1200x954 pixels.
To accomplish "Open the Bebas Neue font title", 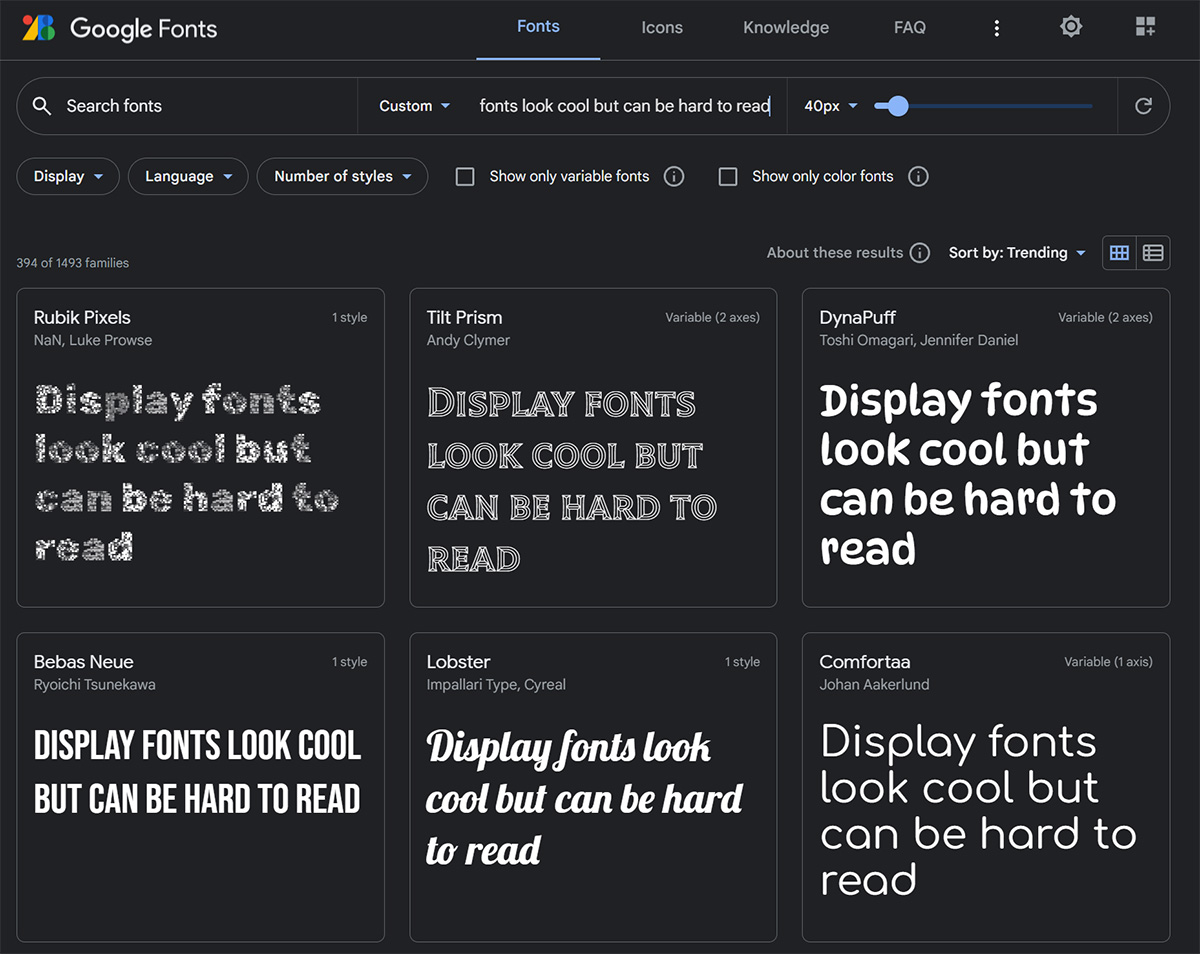I will (x=84, y=662).
